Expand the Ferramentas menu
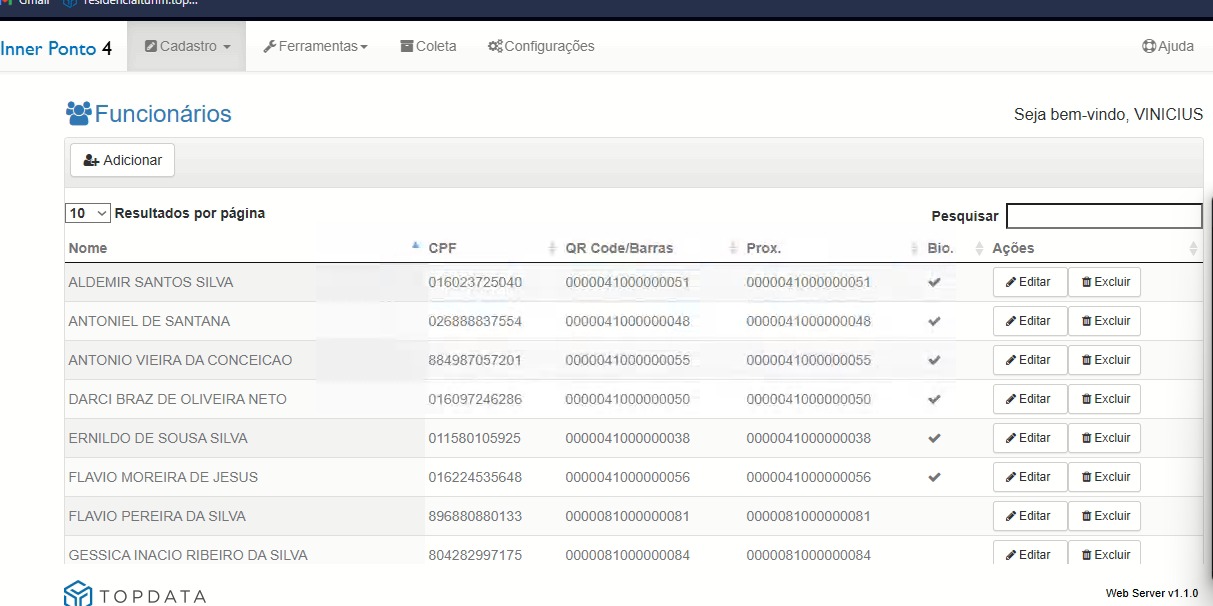Screen dimensions: 1213x606 coord(315,46)
